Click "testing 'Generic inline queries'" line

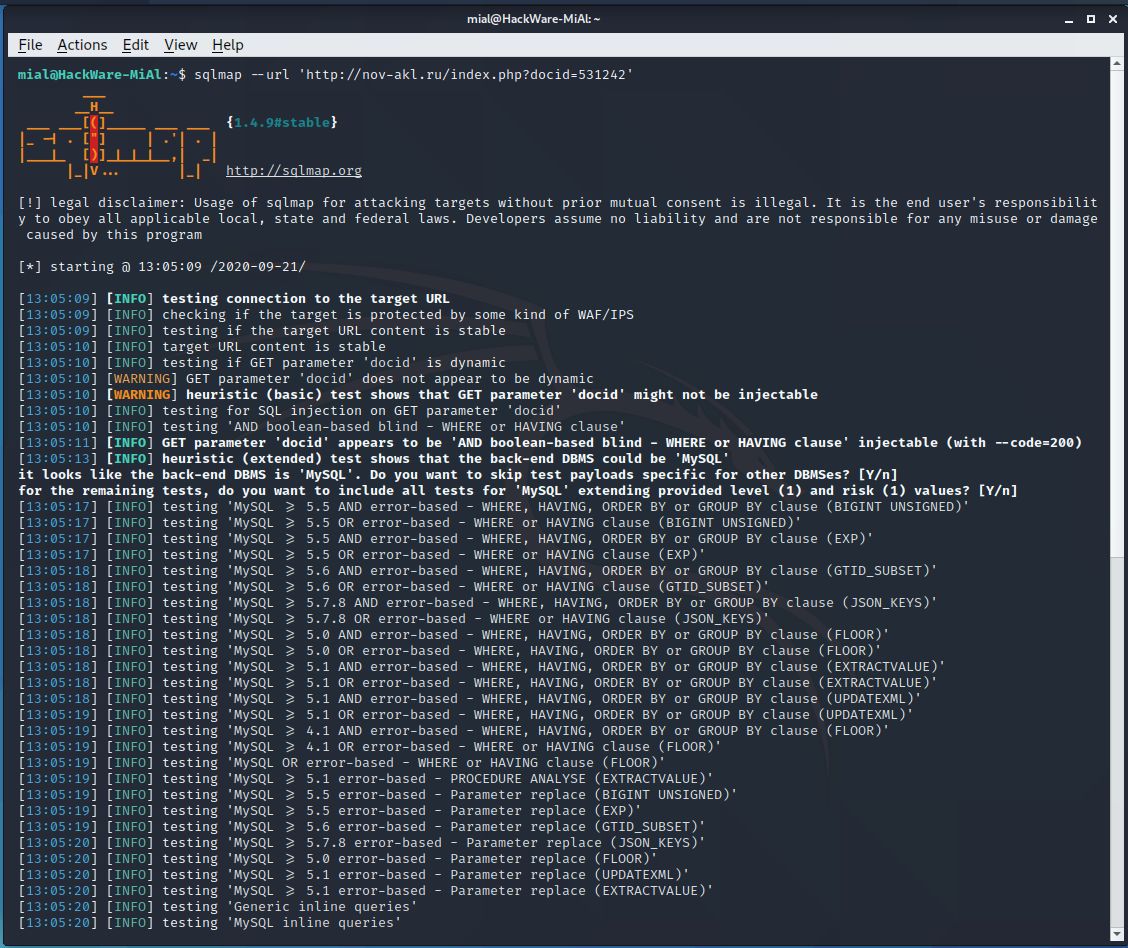point(218,906)
